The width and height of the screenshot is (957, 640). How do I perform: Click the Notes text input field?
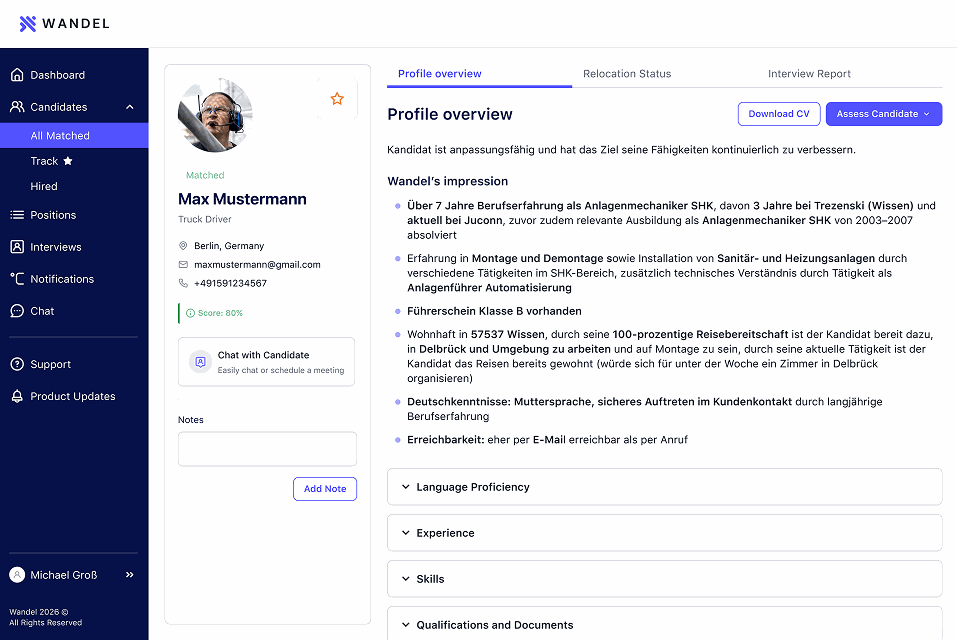click(267, 449)
